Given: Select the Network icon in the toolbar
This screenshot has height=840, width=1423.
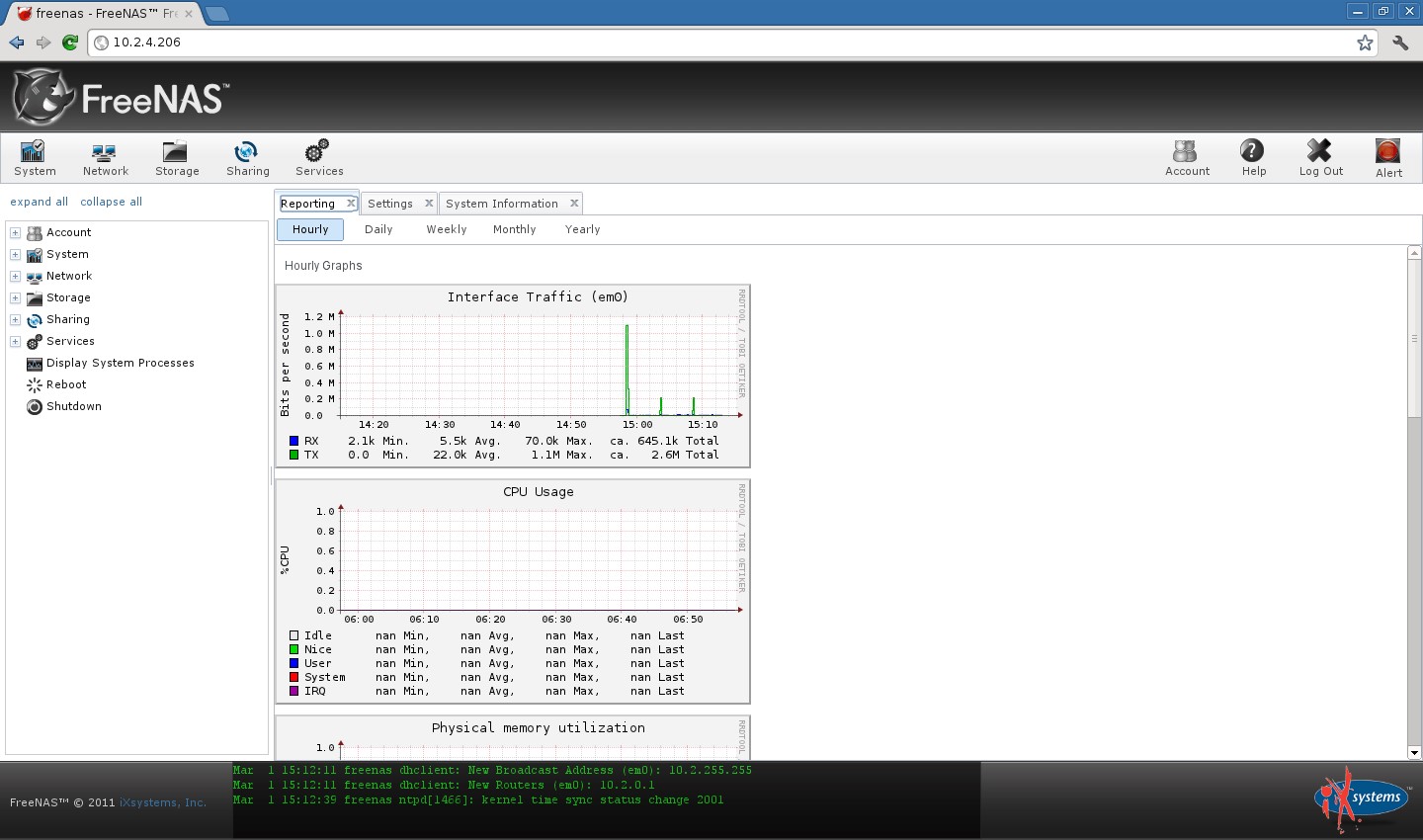Looking at the screenshot, I should [x=105, y=156].
